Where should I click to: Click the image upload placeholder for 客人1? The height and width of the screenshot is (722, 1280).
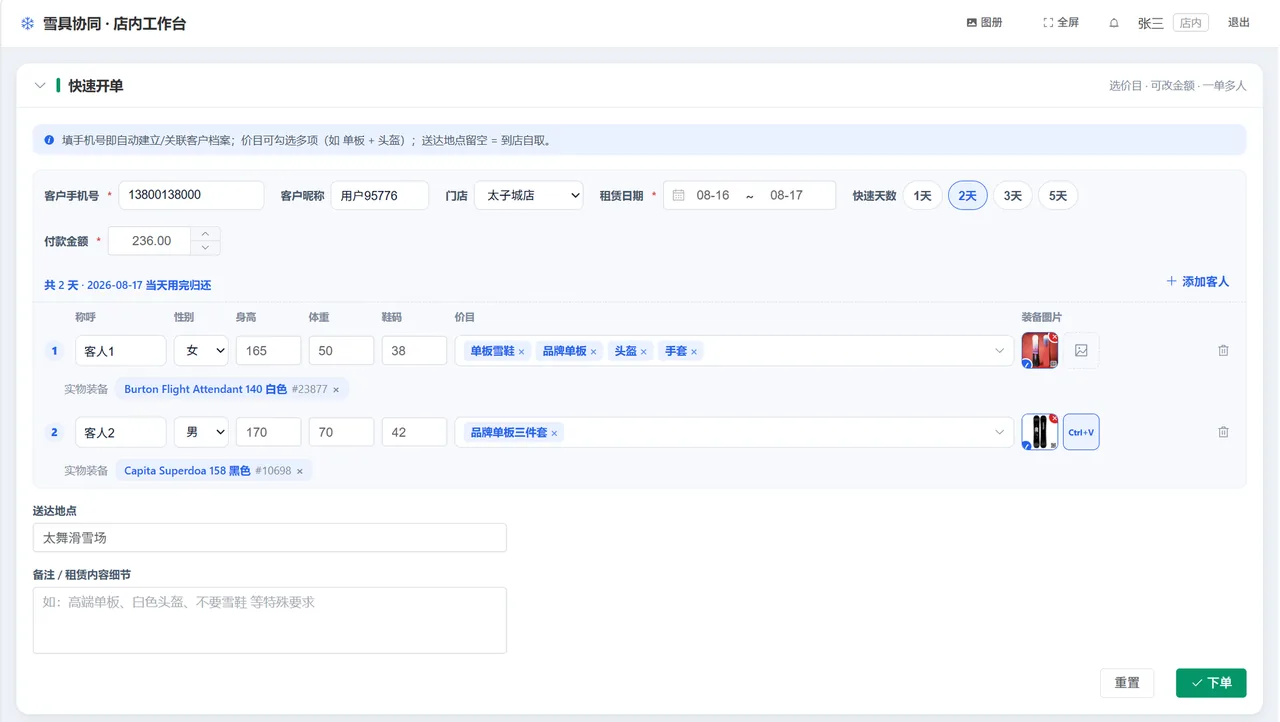pos(1081,351)
